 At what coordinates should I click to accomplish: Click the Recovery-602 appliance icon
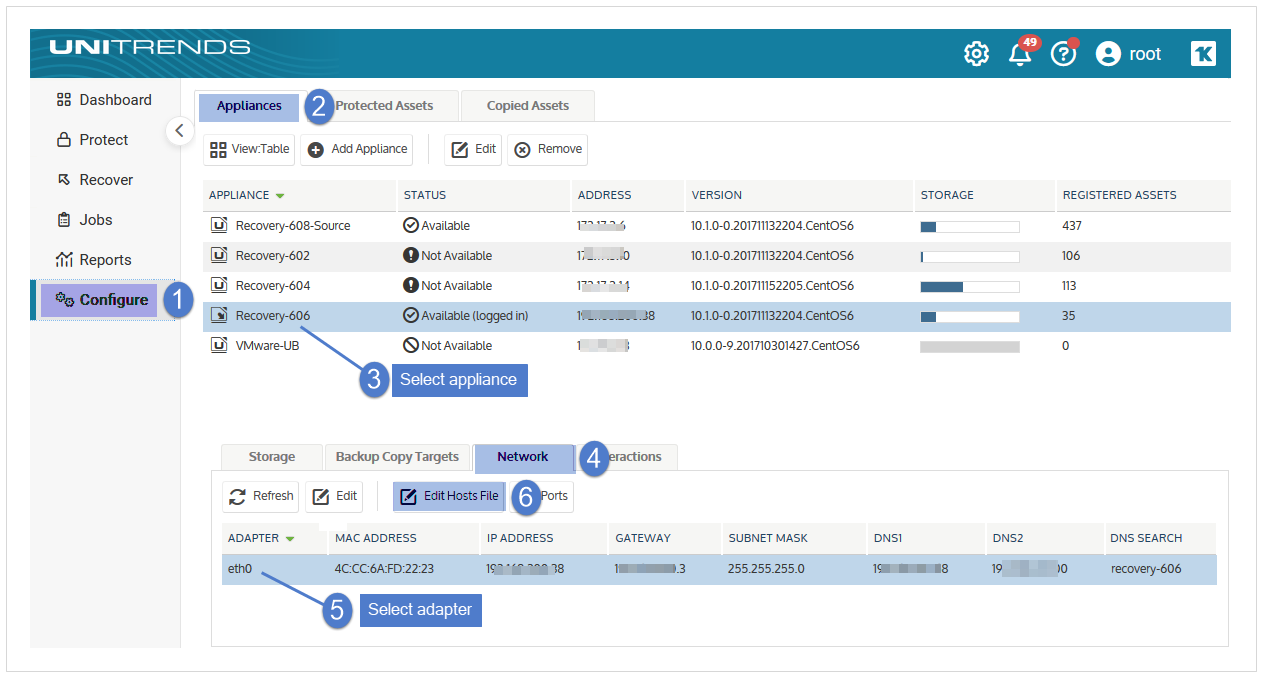point(219,256)
